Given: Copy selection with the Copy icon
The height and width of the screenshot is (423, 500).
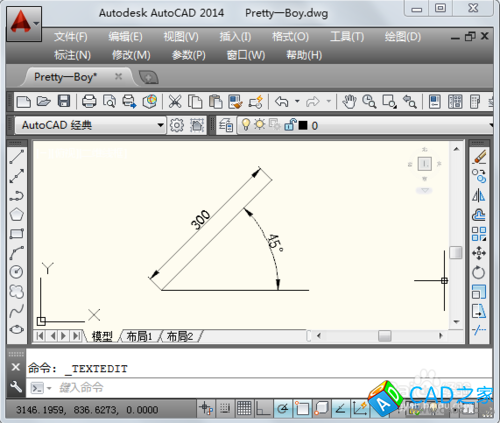Looking at the screenshot, I should tap(195, 101).
